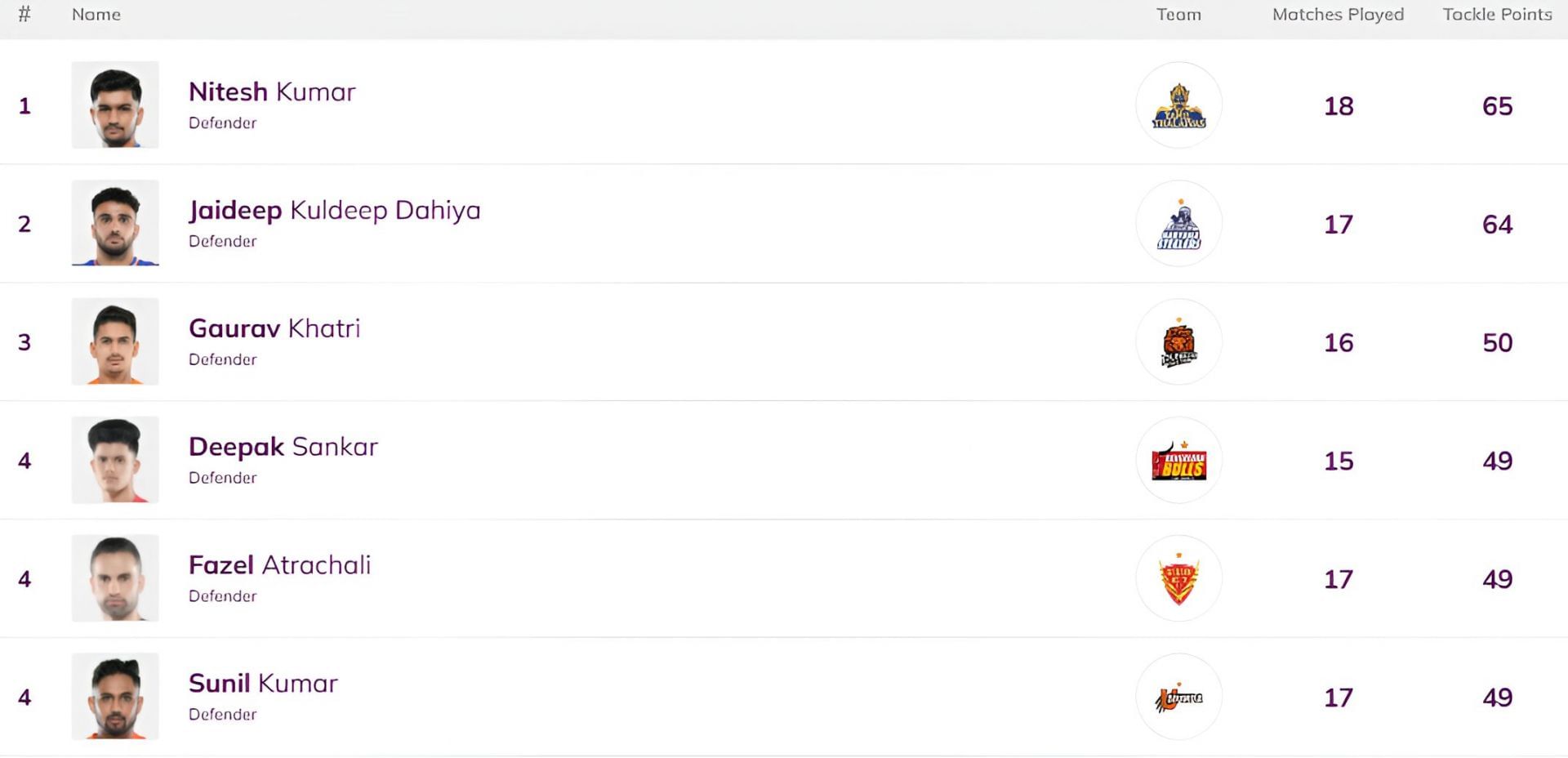Open Jaideep Kuldeep Dahiya's player photo

coord(115,224)
